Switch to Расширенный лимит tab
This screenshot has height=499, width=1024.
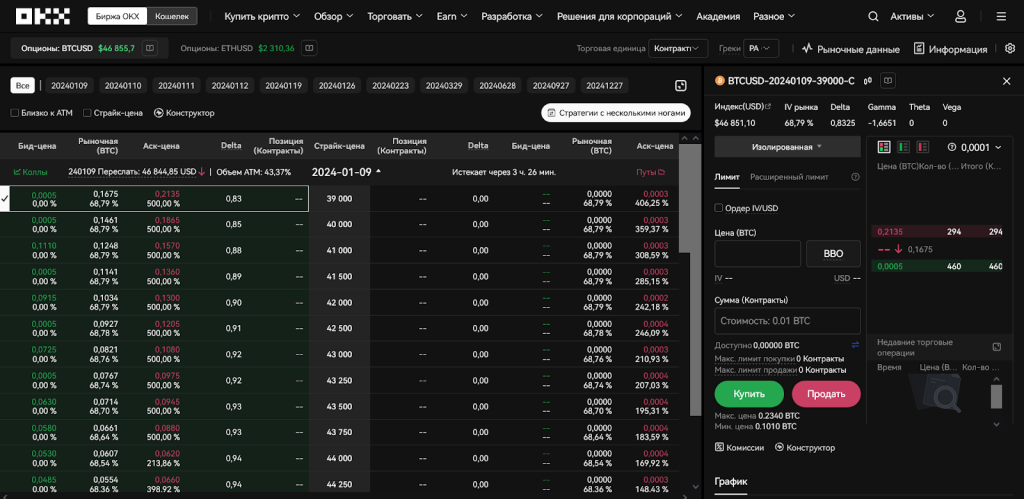tap(789, 177)
